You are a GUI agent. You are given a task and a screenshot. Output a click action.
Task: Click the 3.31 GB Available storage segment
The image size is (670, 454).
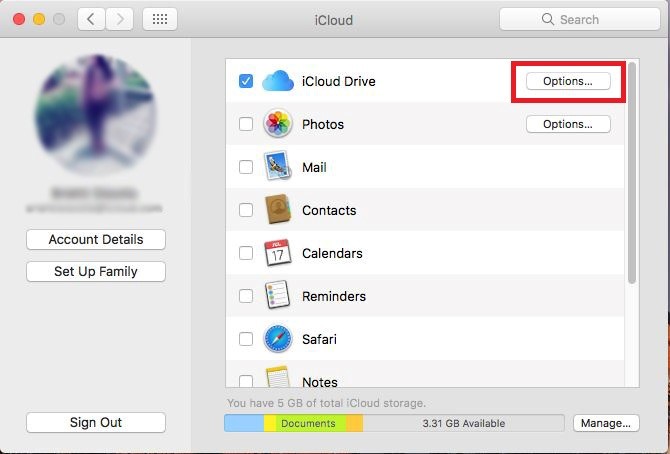coord(464,423)
